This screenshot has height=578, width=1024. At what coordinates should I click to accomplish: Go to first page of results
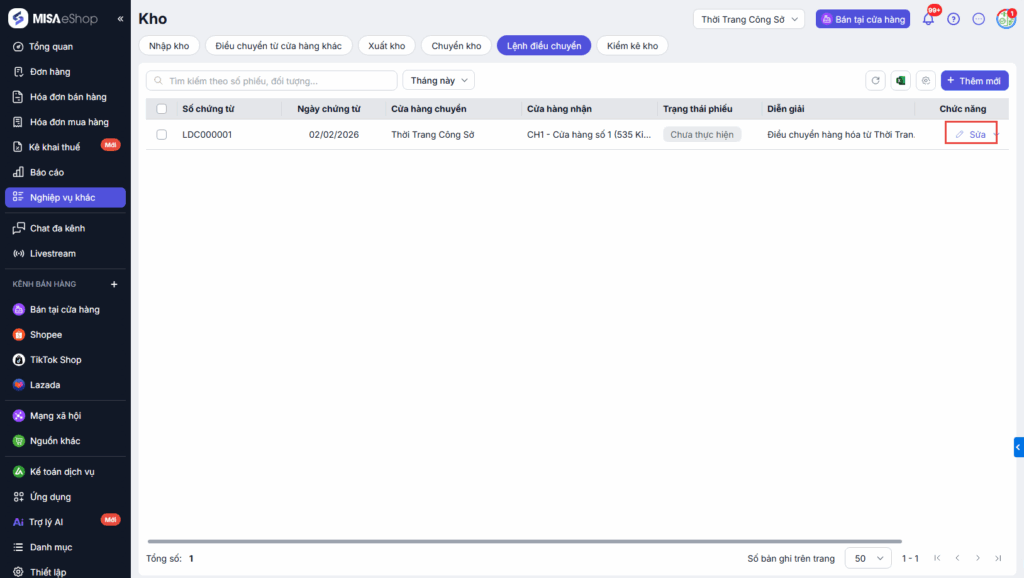[x=937, y=558]
